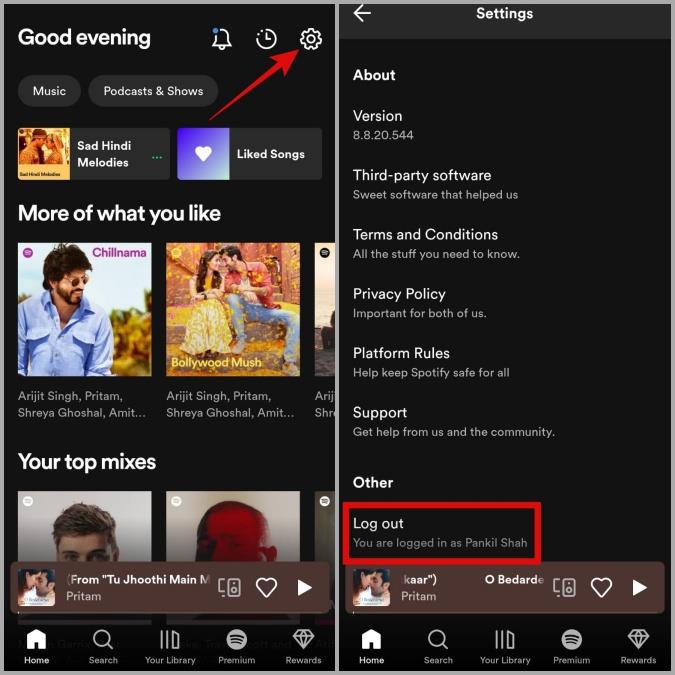Viewport: 675px width, 675px height.
Task: Go back from the Settings screen
Action: click(362, 13)
